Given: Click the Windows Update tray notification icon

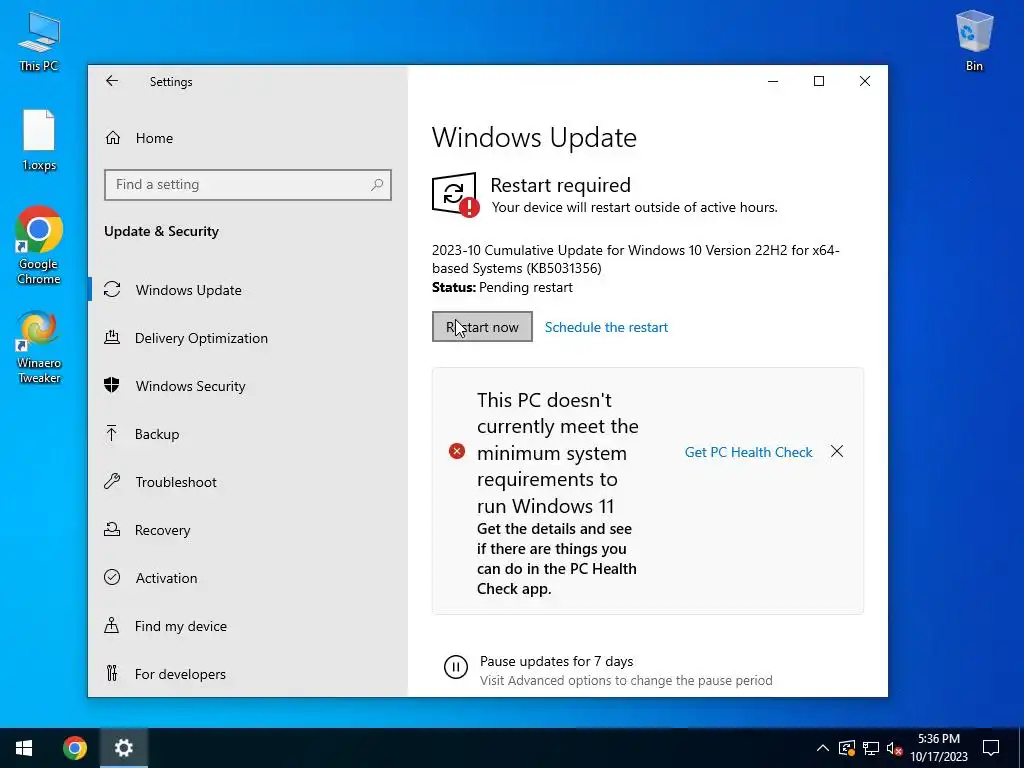Looking at the screenshot, I should [846, 748].
